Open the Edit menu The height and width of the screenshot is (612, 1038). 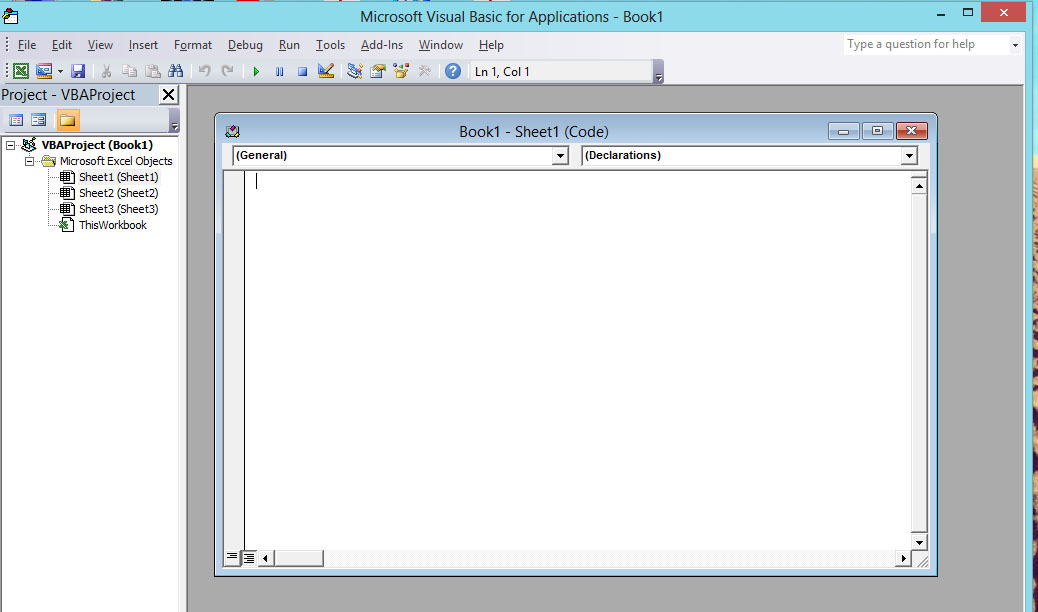pyautogui.click(x=62, y=45)
